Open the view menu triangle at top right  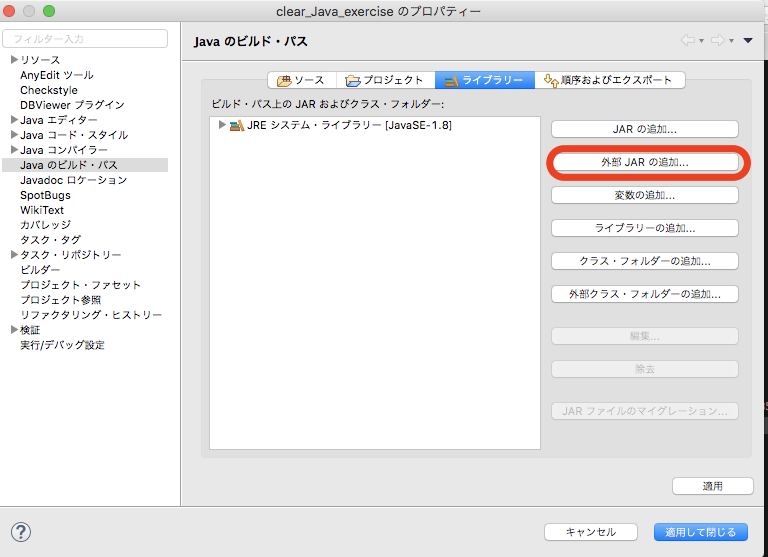(748, 40)
